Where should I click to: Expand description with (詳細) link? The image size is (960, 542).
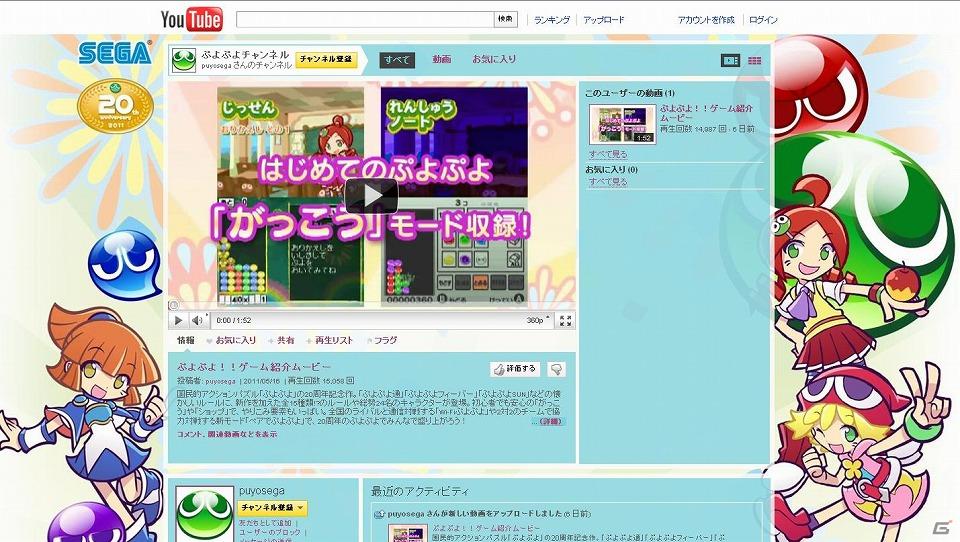pyautogui.click(x=549, y=421)
